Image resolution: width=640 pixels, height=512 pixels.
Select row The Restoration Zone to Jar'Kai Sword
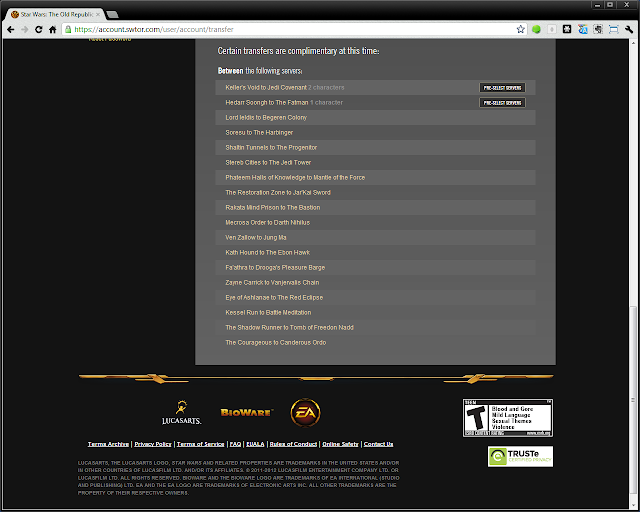pos(375,193)
